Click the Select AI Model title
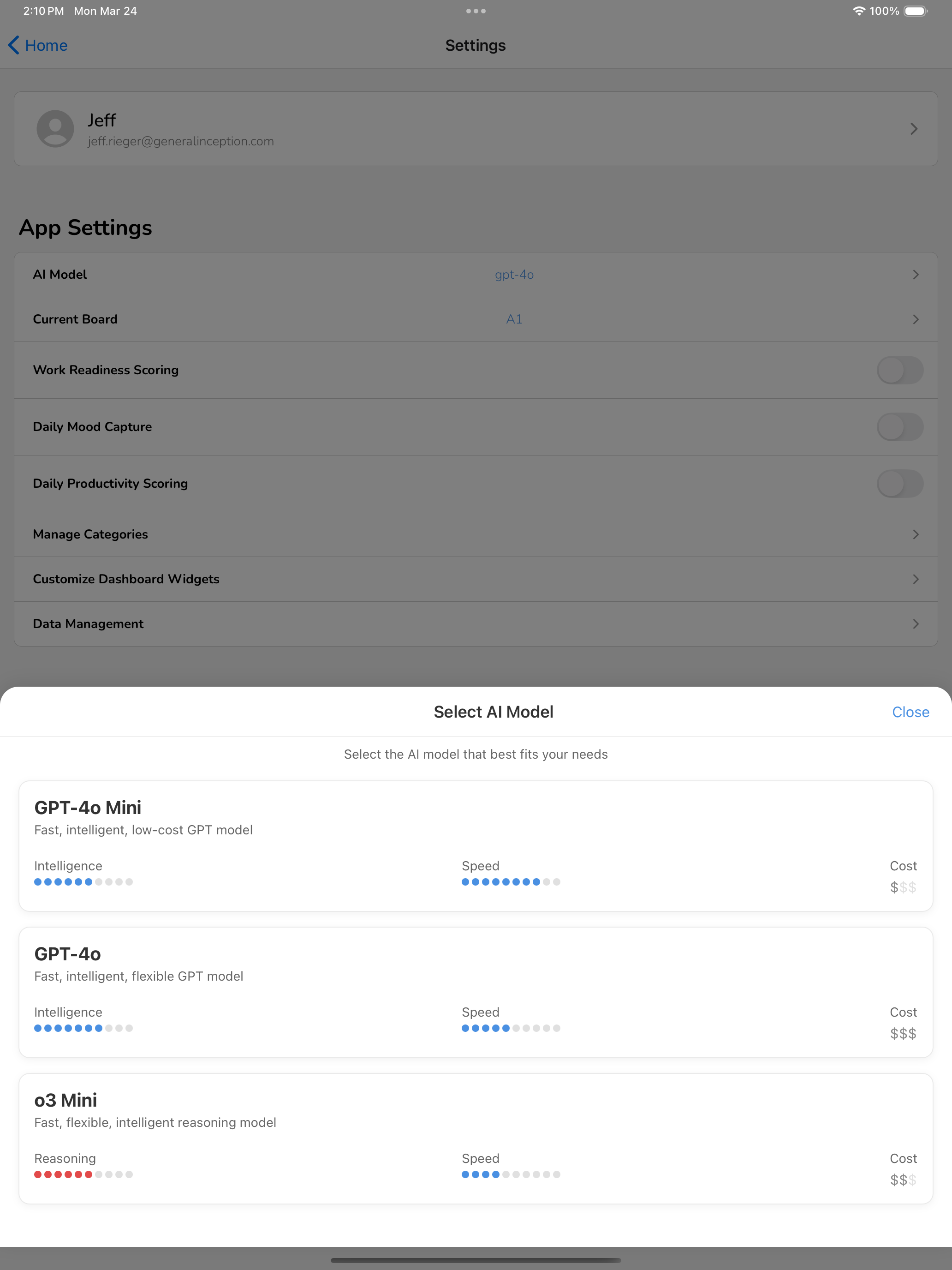The height and width of the screenshot is (1270, 952). pyautogui.click(x=494, y=712)
